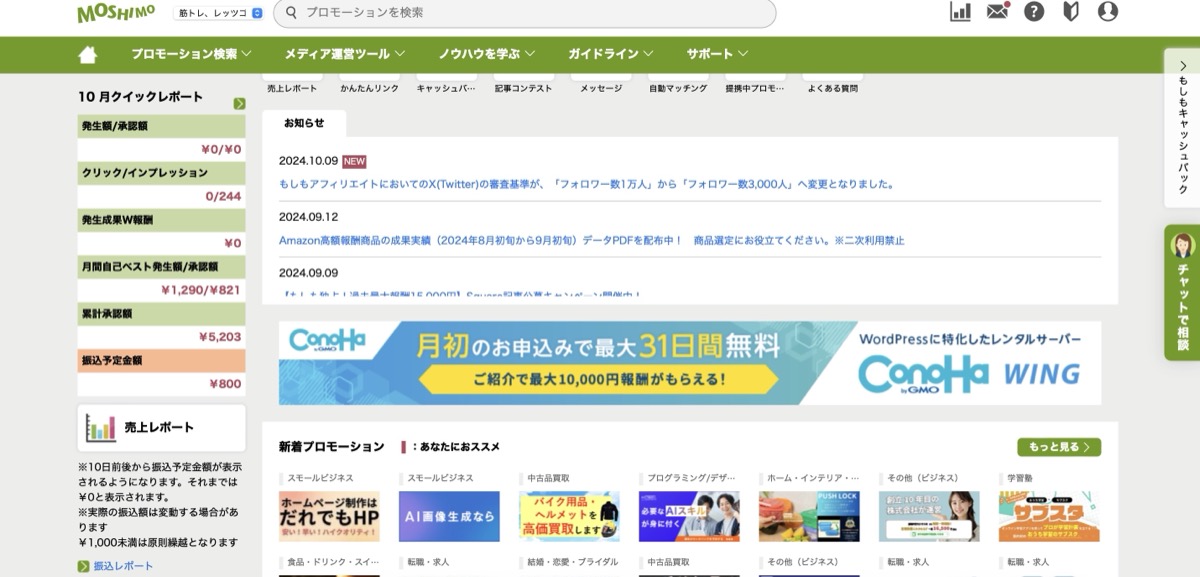Open the バイク用品・ヘルメット promotion thumbnail
Viewport: 1200px width, 577px height.
coord(569,516)
